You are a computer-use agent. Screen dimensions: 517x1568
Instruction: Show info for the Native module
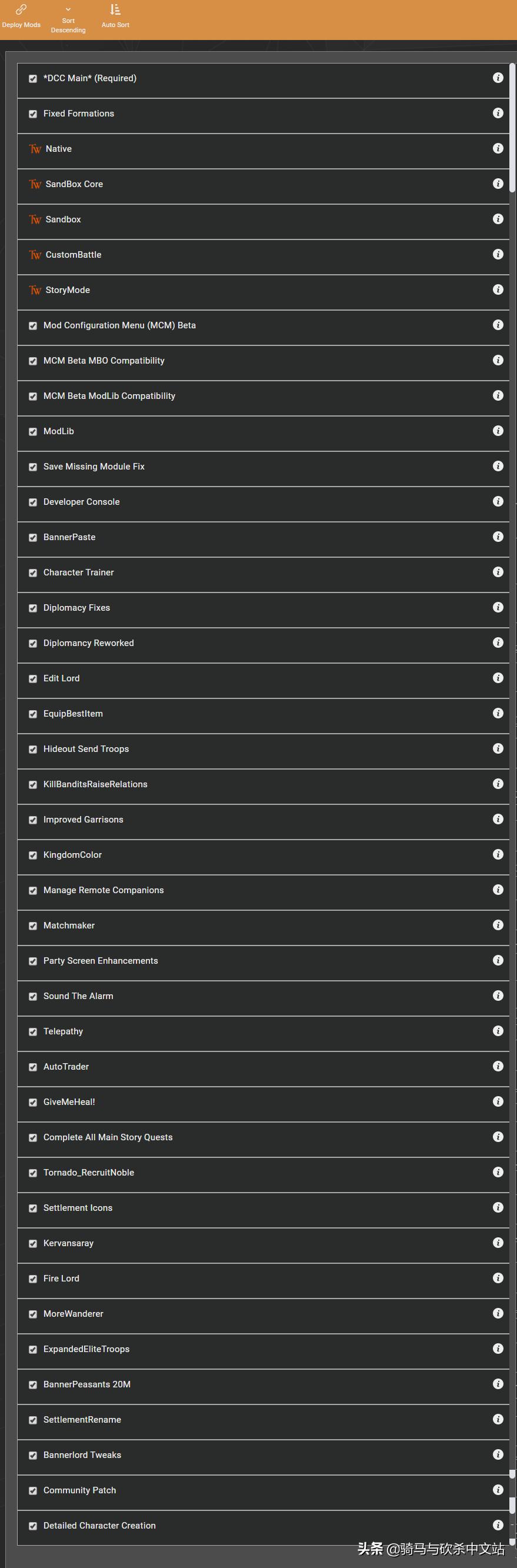point(498,148)
